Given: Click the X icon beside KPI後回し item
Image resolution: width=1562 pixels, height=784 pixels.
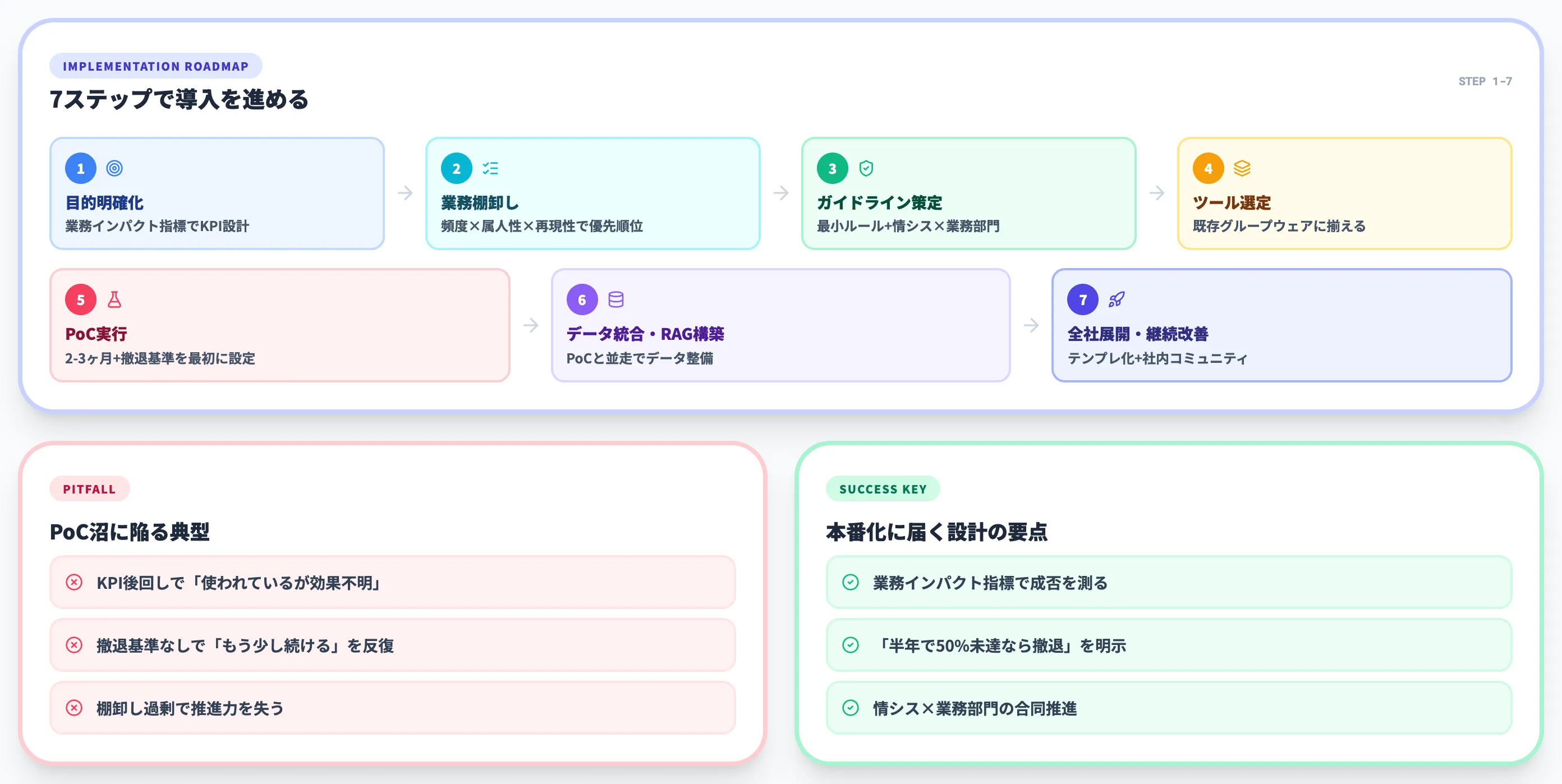Looking at the screenshot, I should click(74, 582).
